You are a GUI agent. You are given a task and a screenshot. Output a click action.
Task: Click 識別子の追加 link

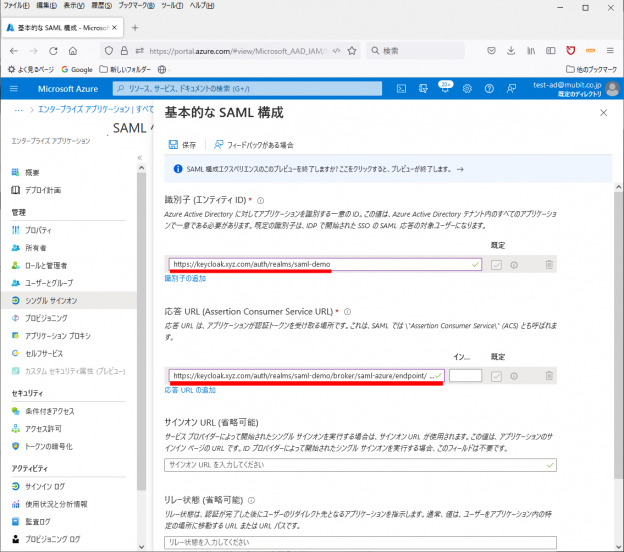185,279
